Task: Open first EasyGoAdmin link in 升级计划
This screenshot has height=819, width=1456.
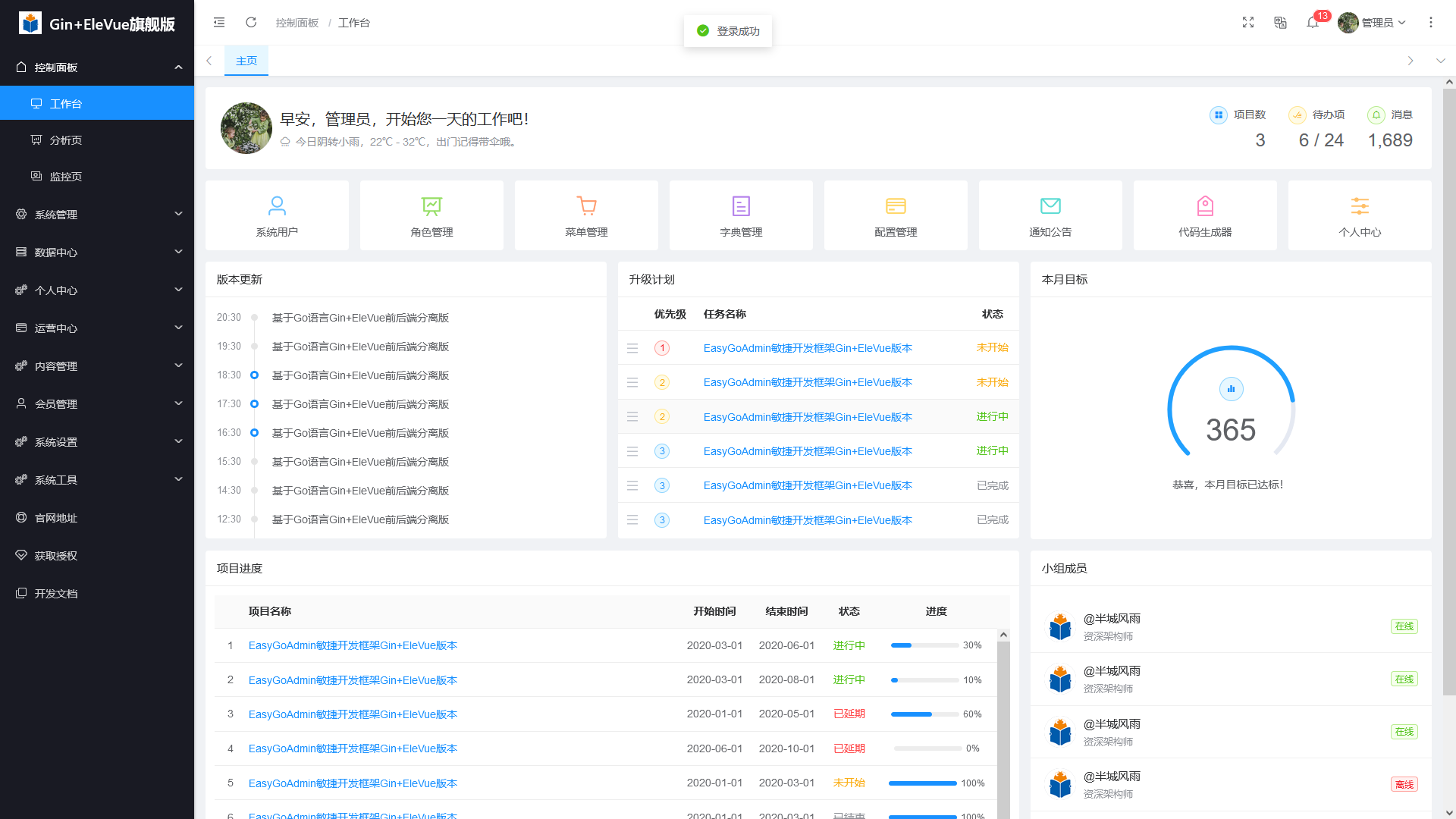Action: point(808,348)
